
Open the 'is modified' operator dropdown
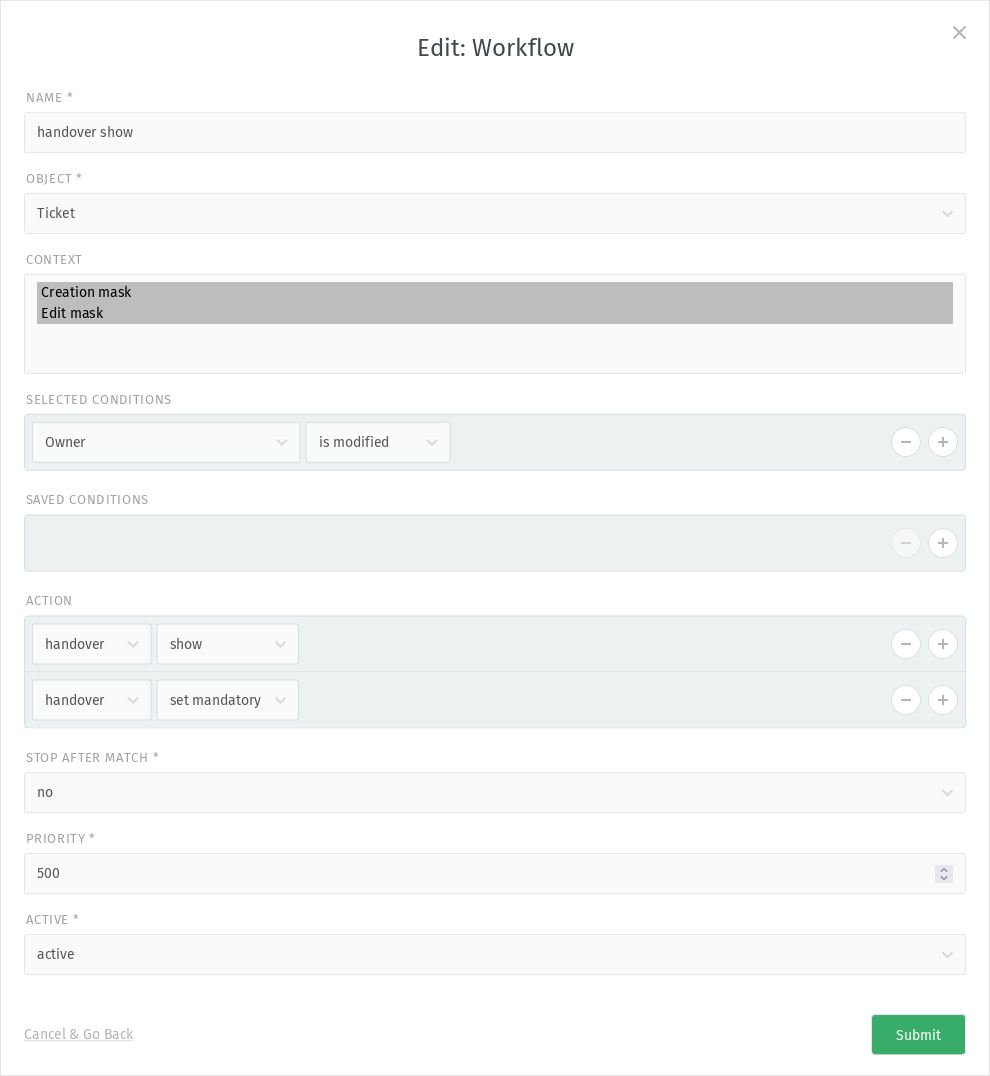tap(378, 442)
